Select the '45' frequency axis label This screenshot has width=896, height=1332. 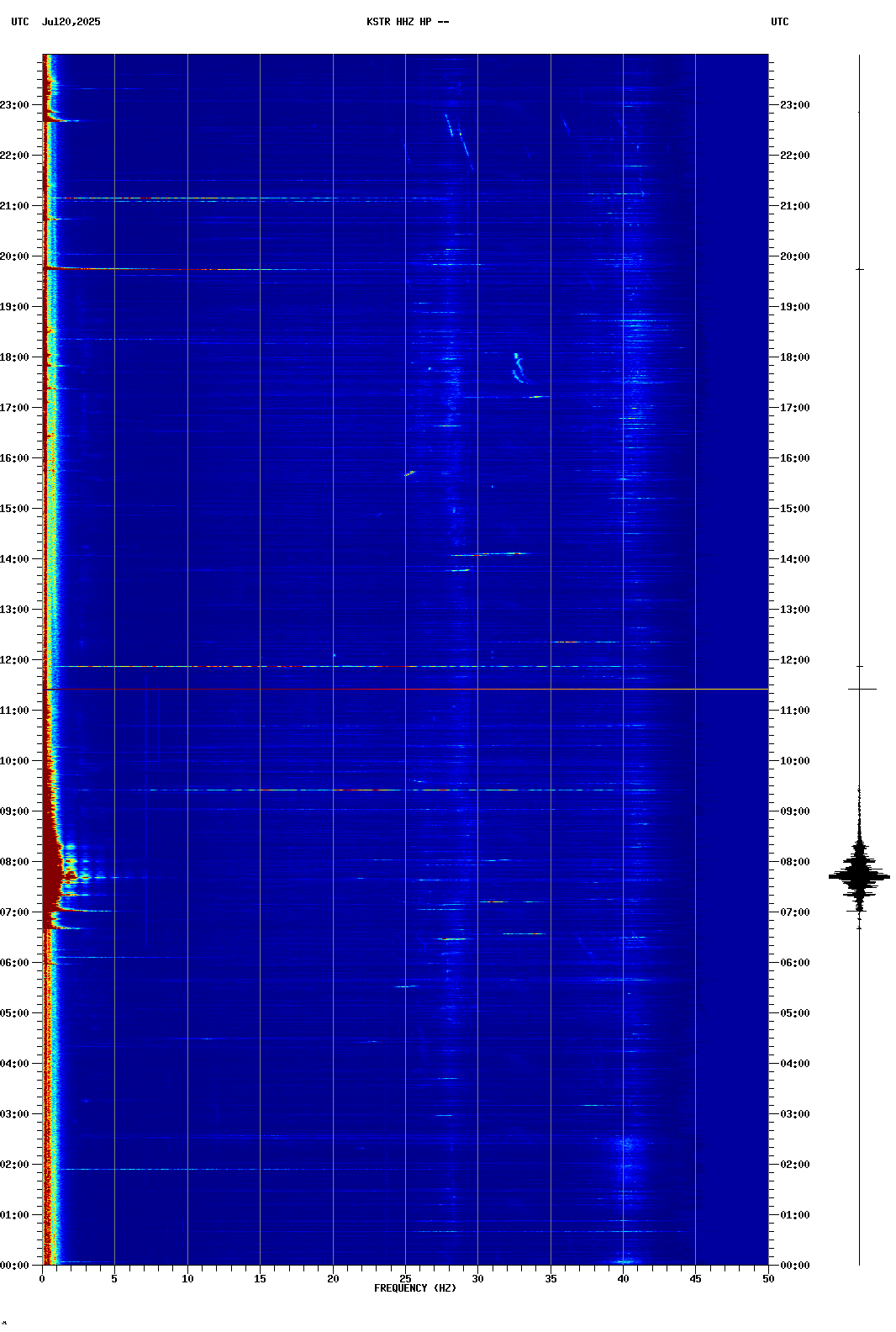tap(695, 1279)
